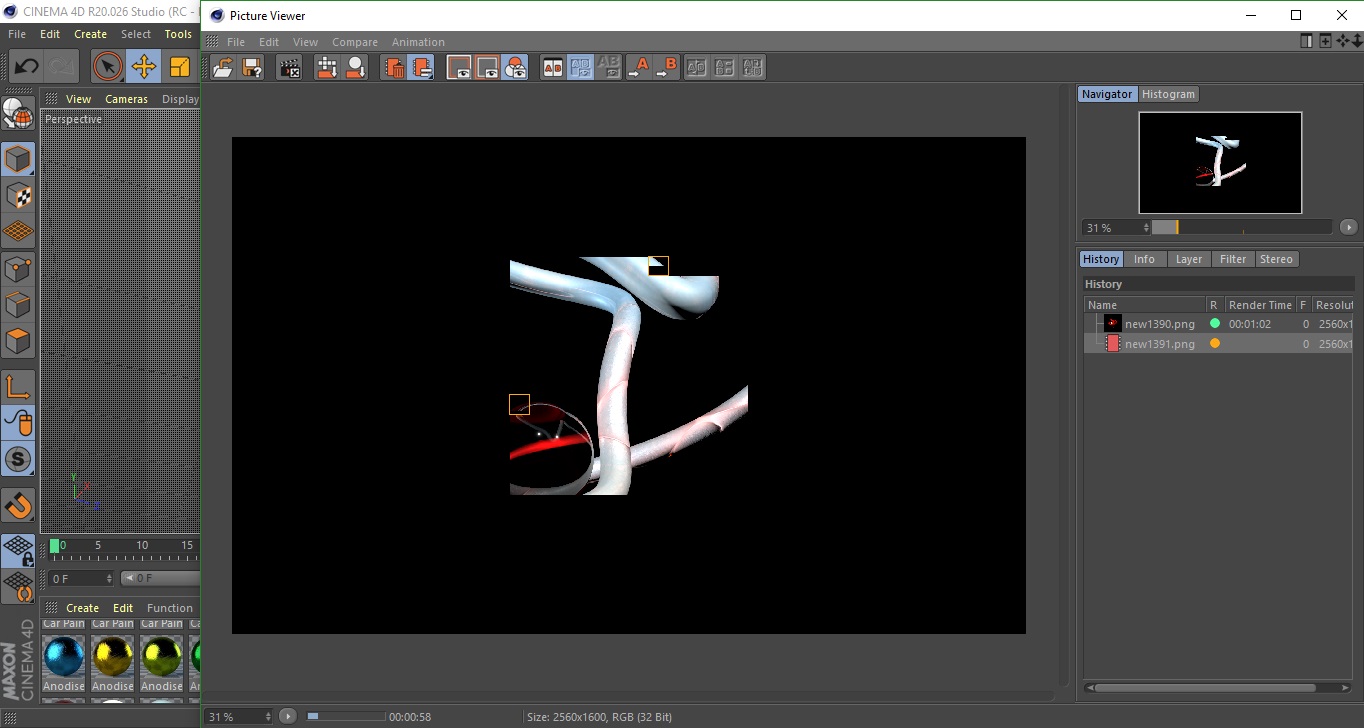Click the Redo arrow in Cinema 4D toolbar

point(62,67)
